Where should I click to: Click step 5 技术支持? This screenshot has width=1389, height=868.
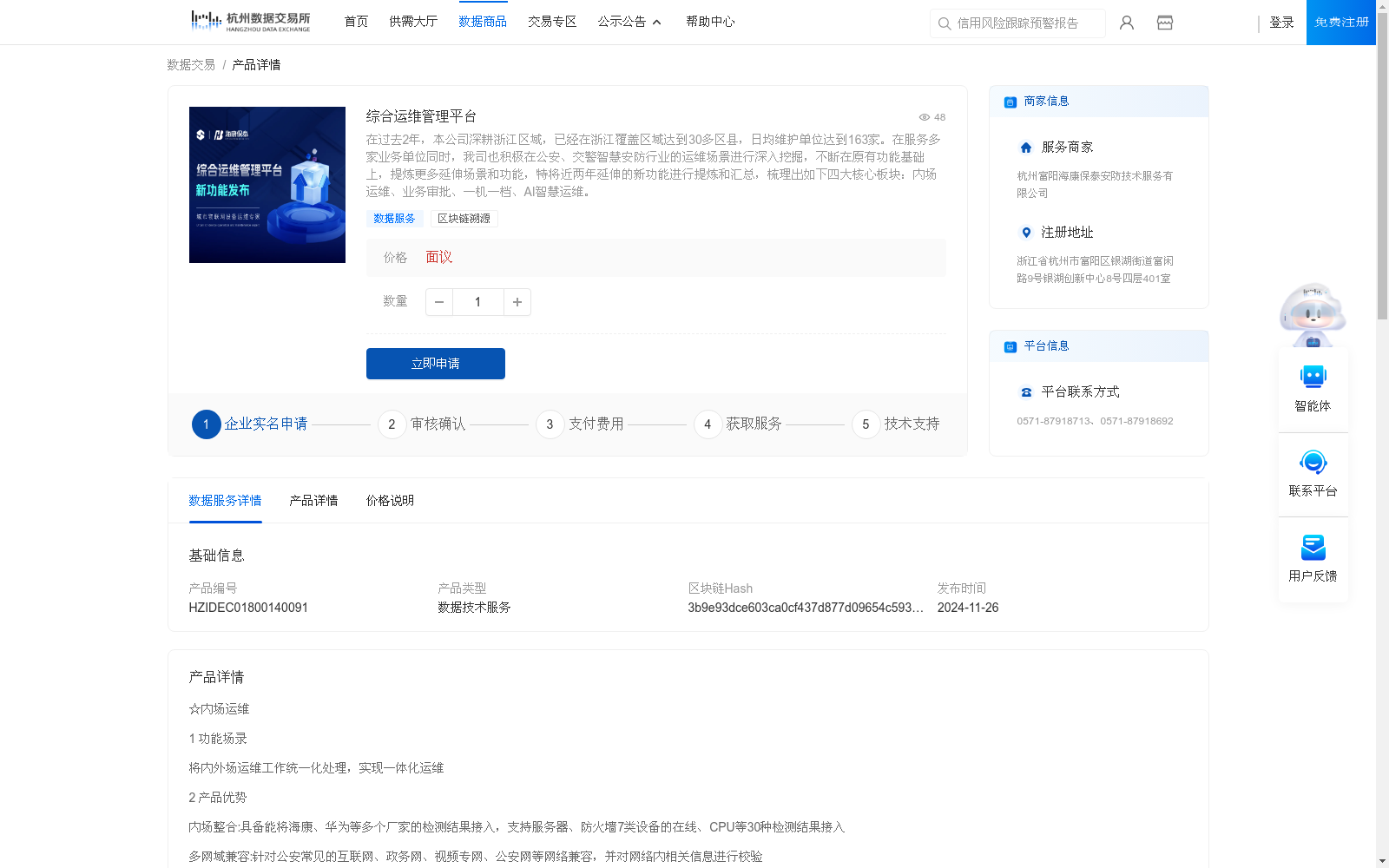tap(896, 424)
